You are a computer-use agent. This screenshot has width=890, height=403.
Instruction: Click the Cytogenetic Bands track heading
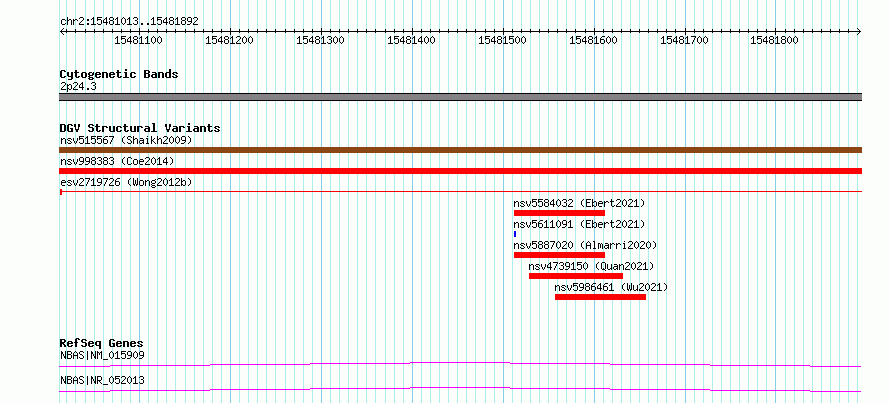click(x=119, y=74)
